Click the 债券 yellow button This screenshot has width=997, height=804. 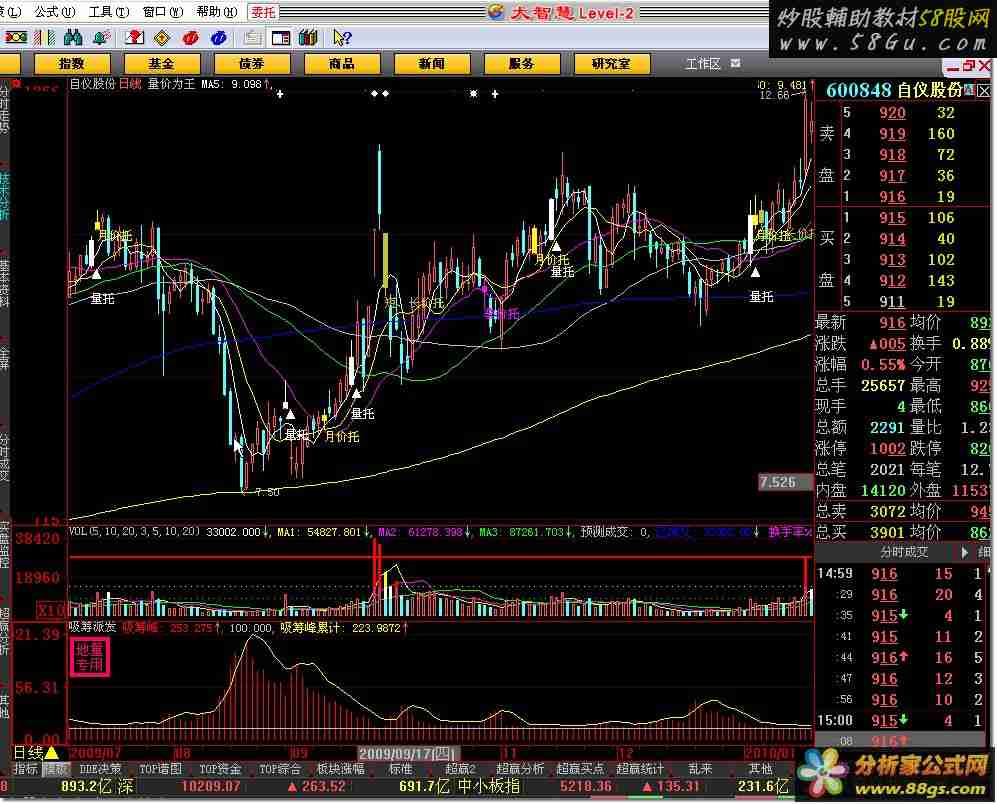[252, 64]
